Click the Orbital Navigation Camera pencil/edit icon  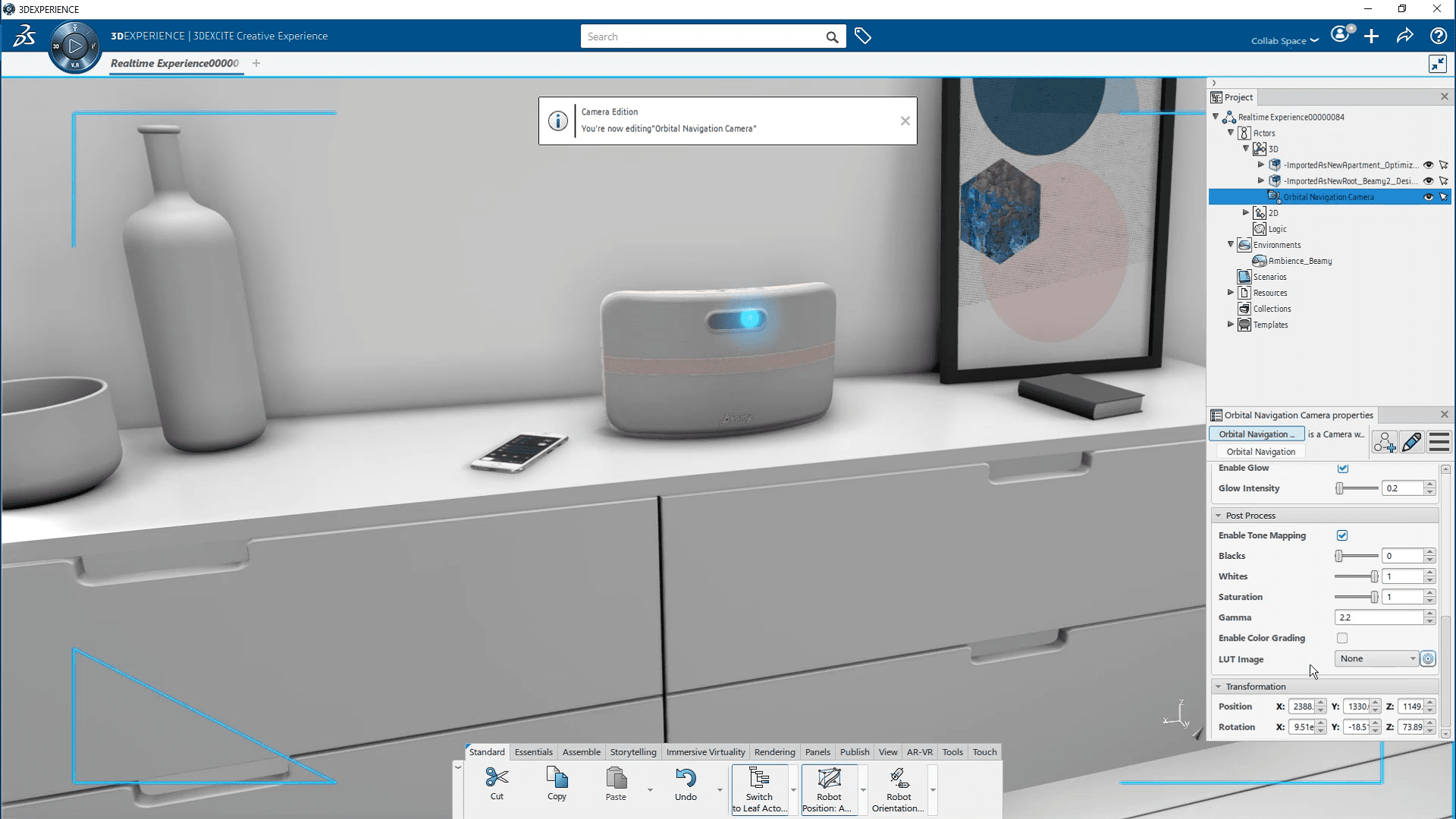point(1411,443)
